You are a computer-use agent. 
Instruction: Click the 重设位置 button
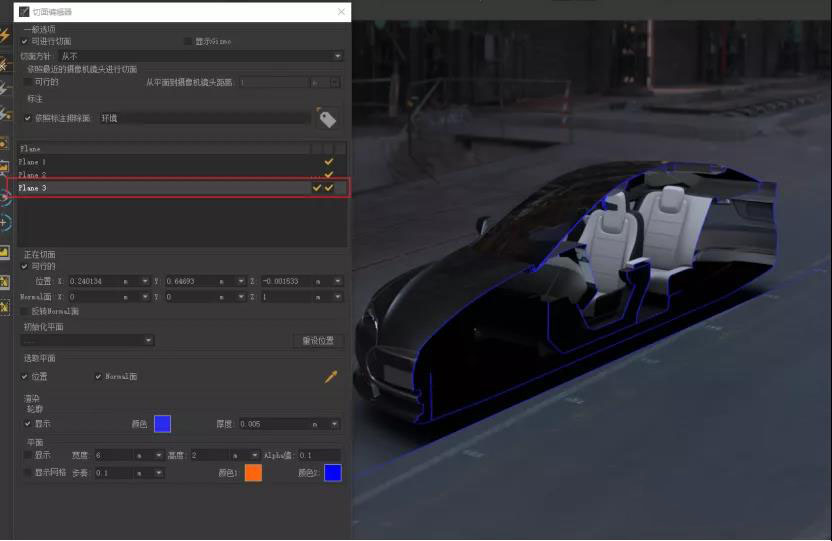point(320,340)
